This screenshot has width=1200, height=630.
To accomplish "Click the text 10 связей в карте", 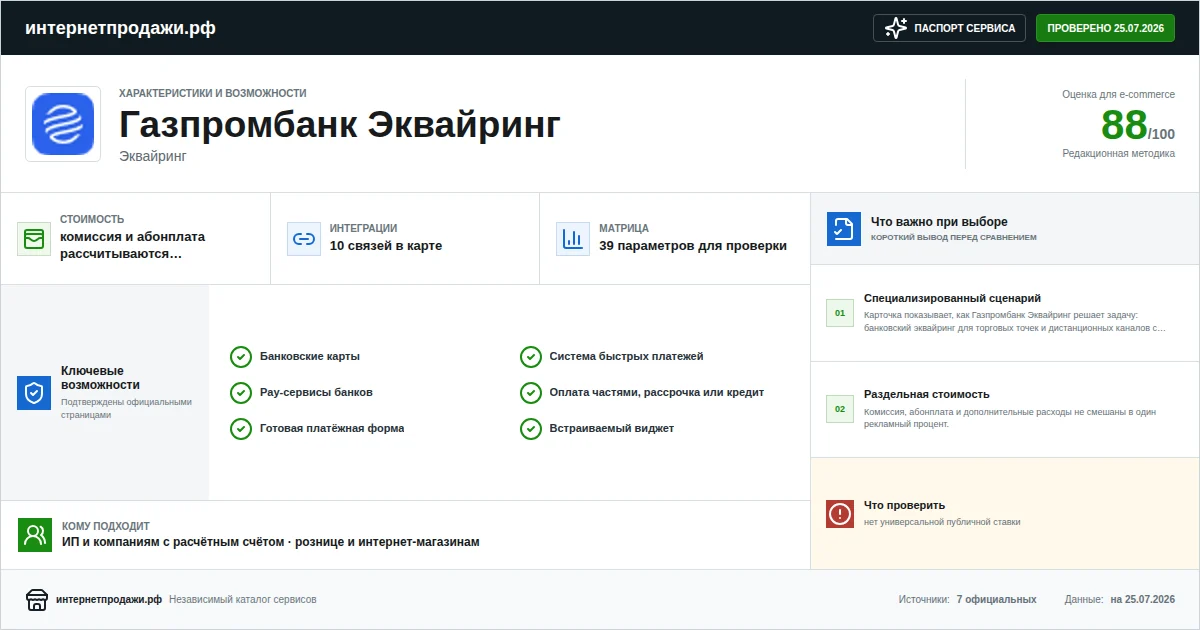I will tap(386, 246).
